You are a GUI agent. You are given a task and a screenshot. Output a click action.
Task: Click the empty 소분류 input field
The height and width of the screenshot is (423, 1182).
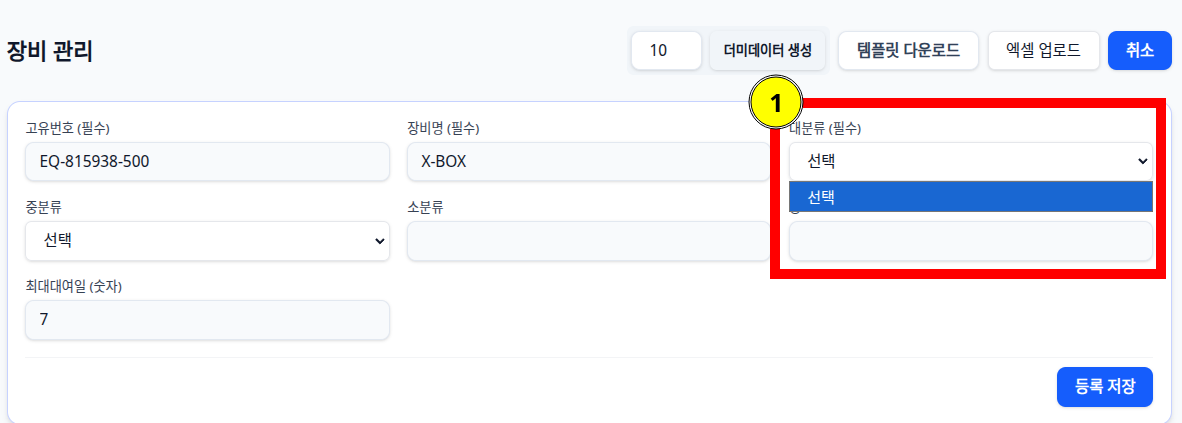click(x=589, y=241)
